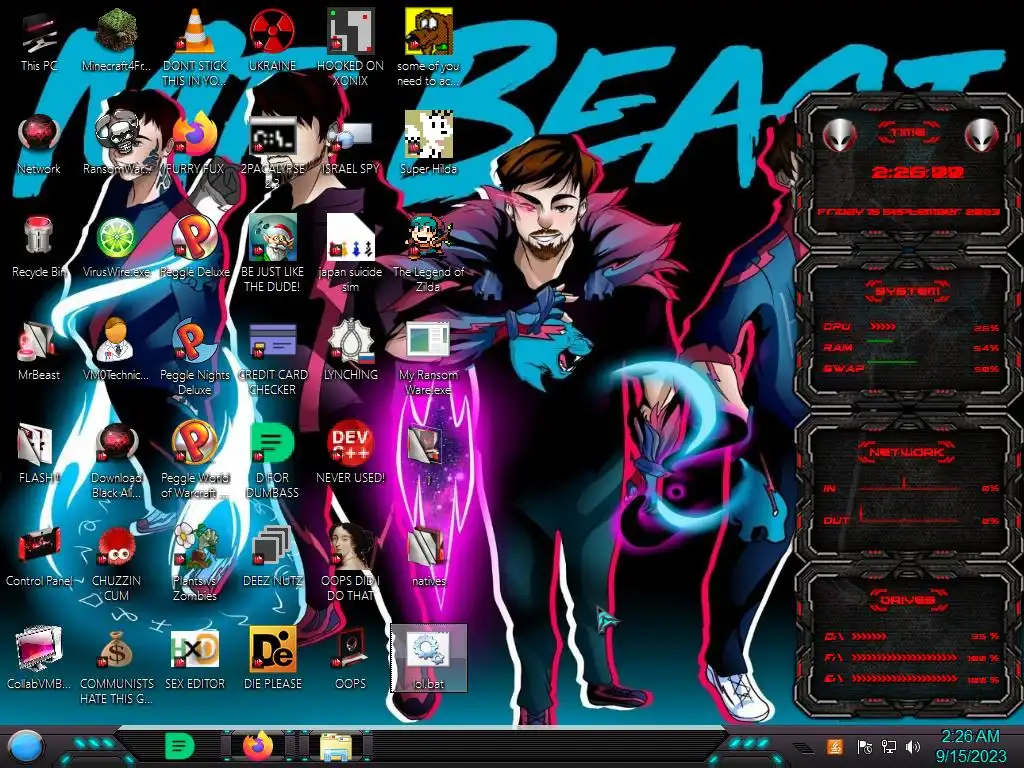Open the taskbar clock showing 2:26 AM
Image resolution: width=1024 pixels, height=768 pixels.
pos(970,746)
